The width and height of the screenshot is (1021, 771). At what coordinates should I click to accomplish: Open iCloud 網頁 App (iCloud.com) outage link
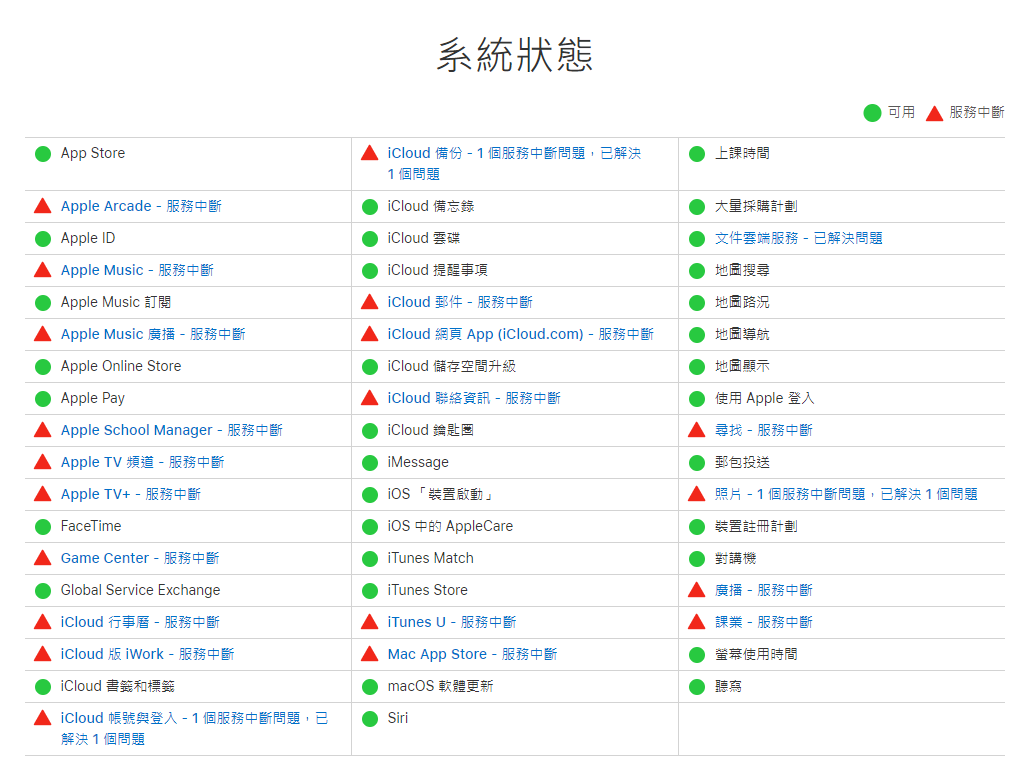[x=521, y=334]
